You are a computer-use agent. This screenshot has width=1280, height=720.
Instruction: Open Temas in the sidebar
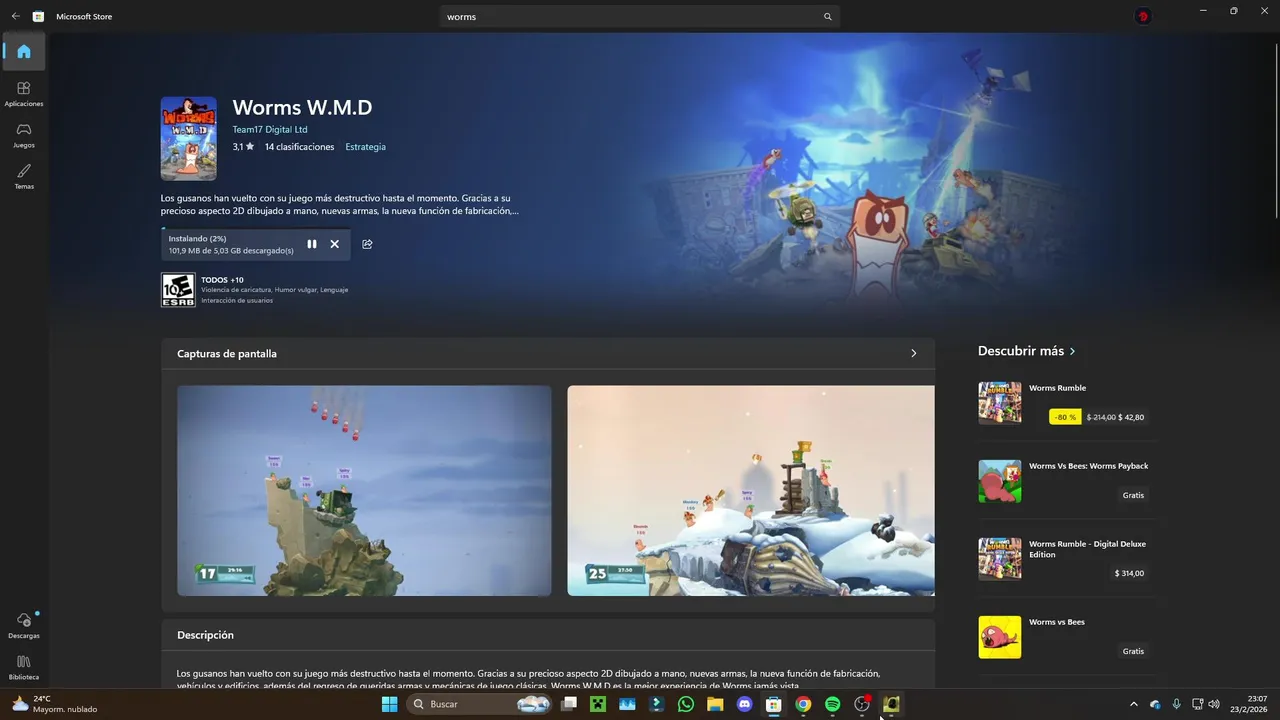pos(24,176)
